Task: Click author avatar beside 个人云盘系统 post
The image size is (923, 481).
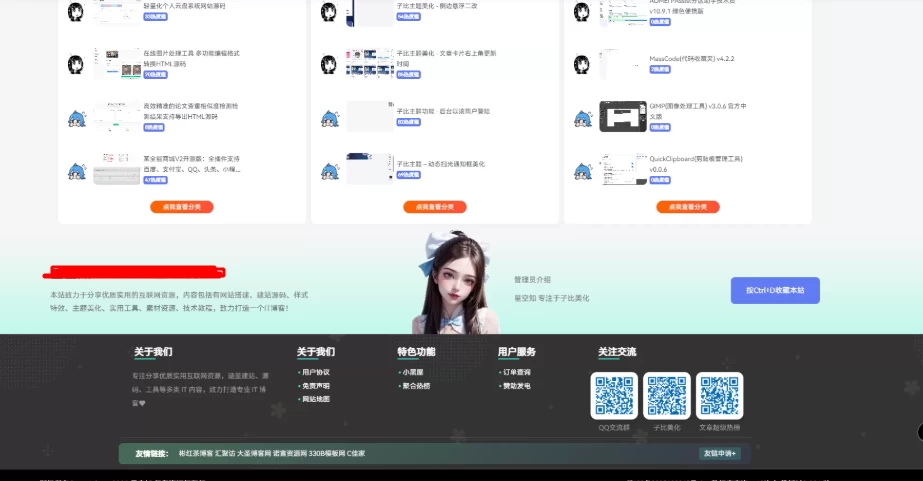Action: [75, 12]
